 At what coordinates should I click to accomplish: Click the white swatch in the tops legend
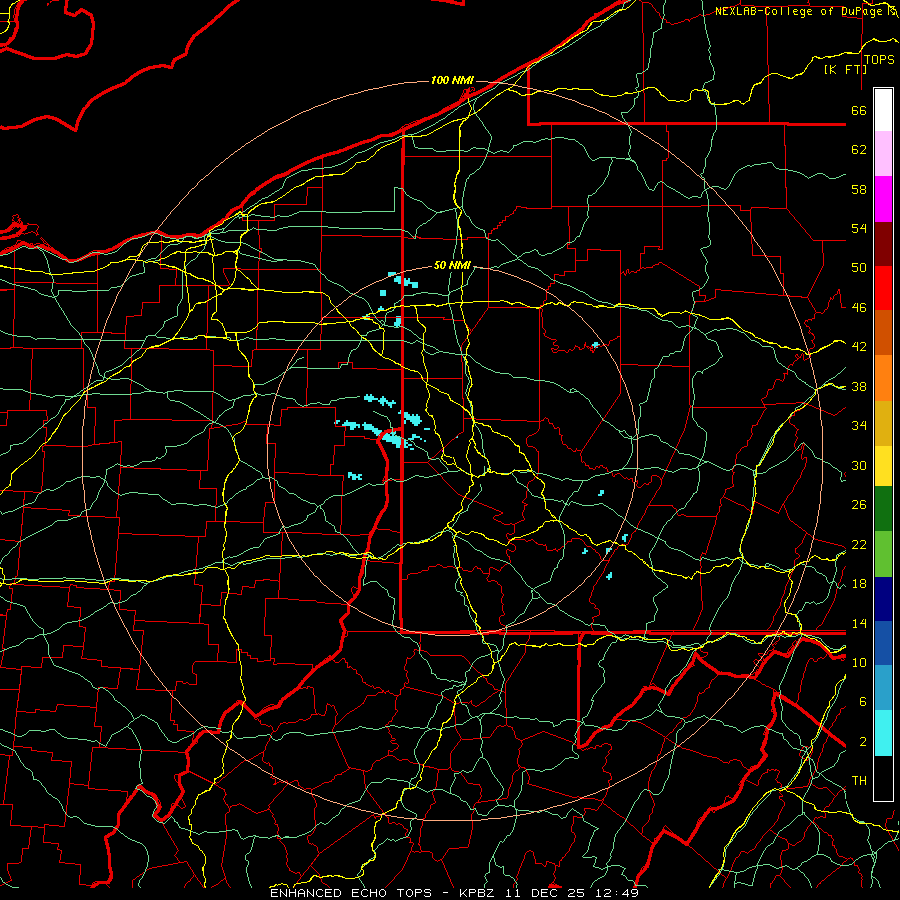pos(883,110)
